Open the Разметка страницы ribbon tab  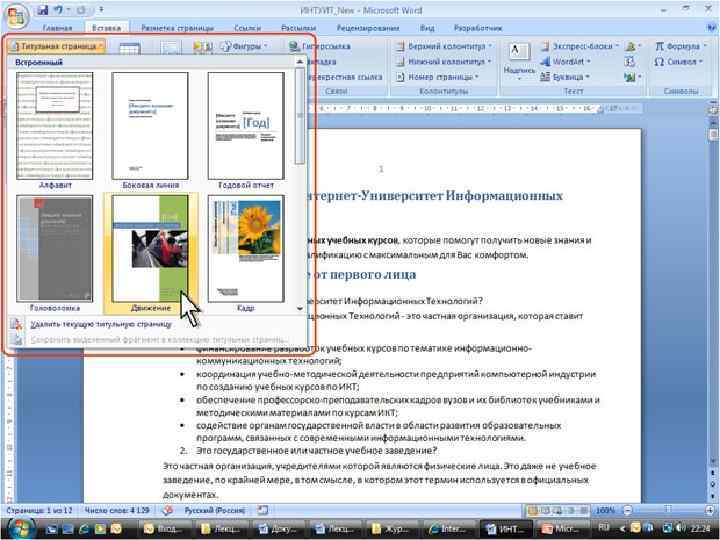pyautogui.click(x=177, y=28)
